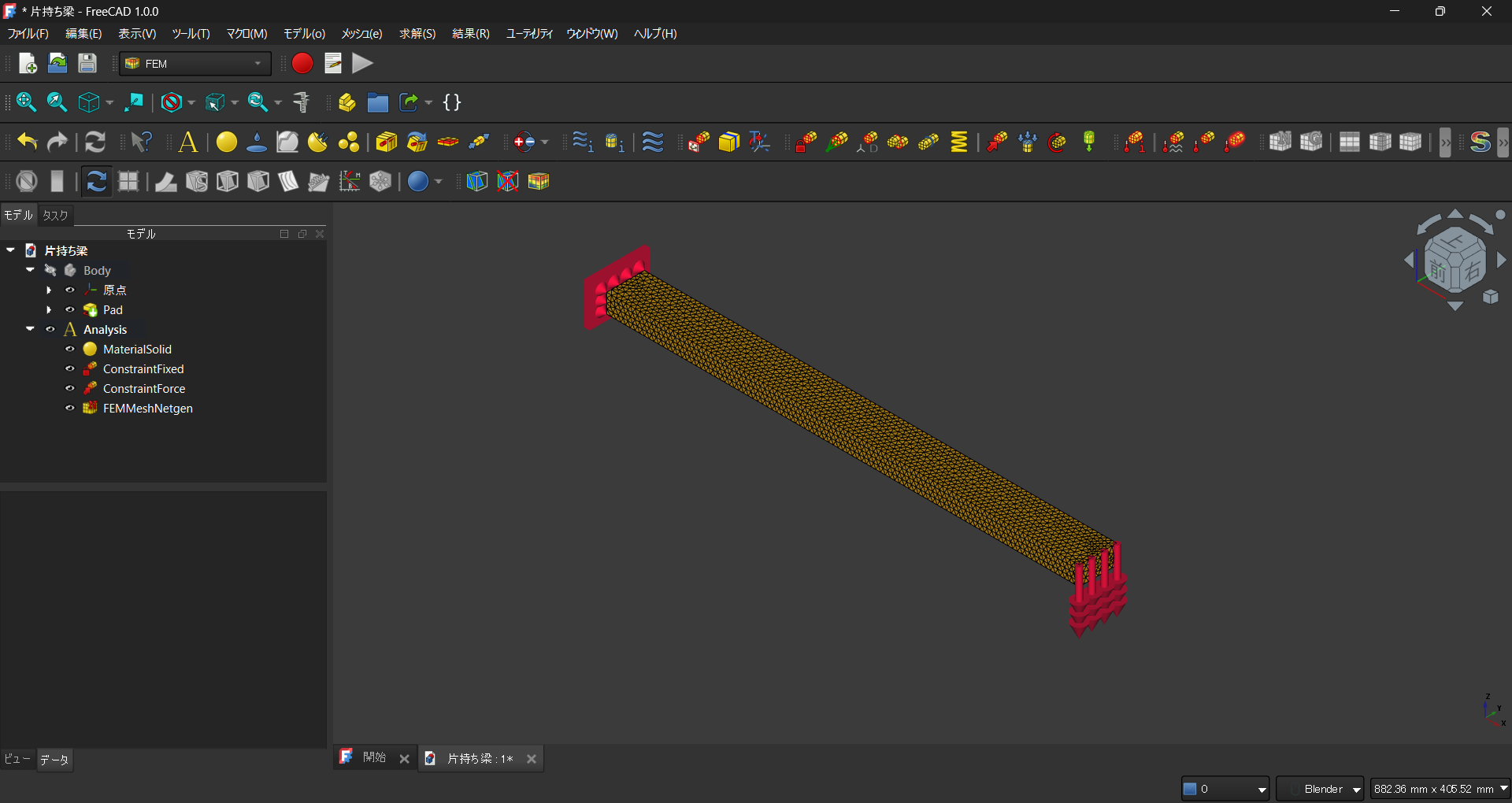Click the Fit All zoom icon
The width and height of the screenshot is (1512, 803).
[x=26, y=102]
